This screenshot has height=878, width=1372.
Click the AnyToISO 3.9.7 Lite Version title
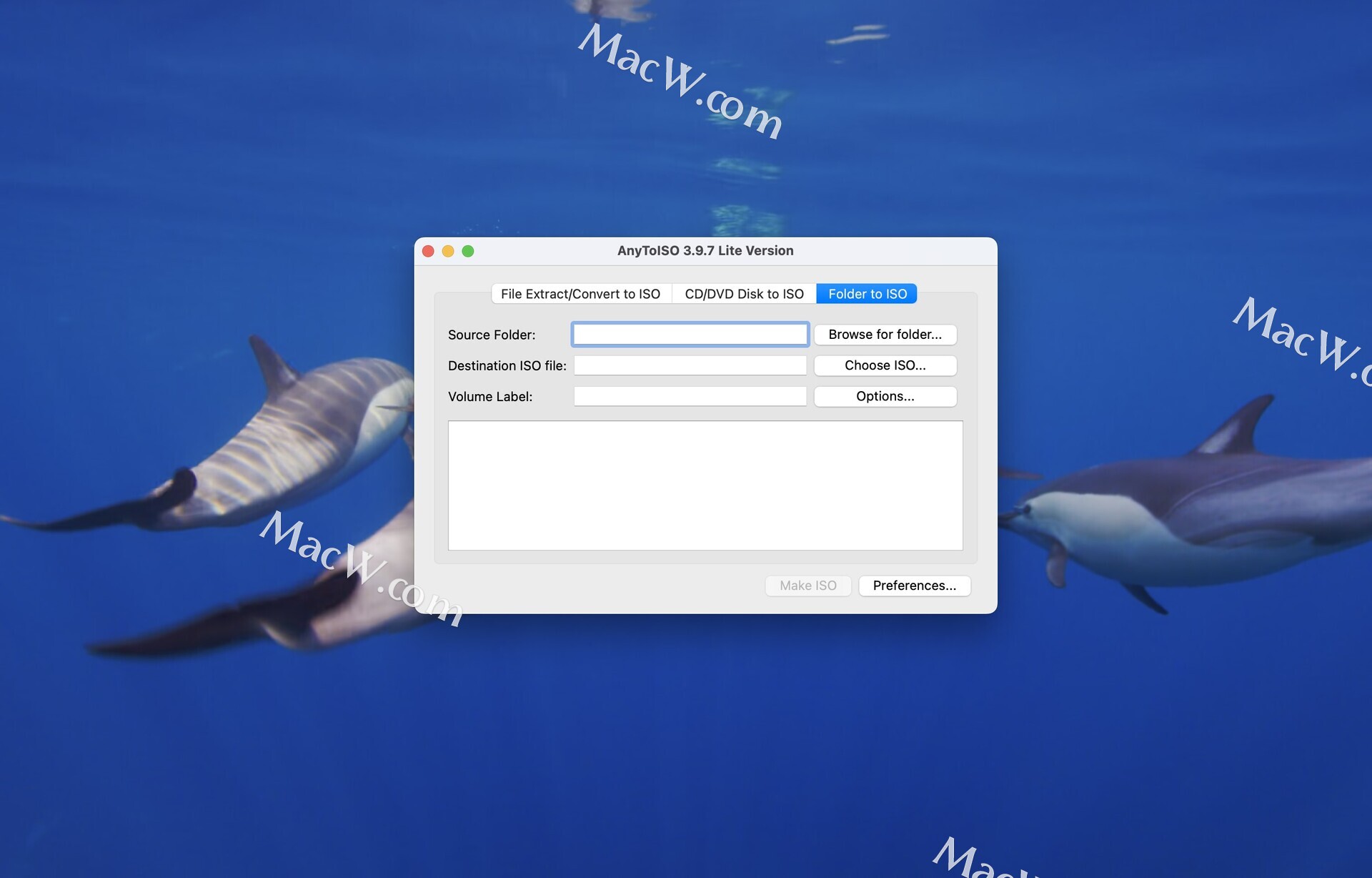[x=705, y=251]
